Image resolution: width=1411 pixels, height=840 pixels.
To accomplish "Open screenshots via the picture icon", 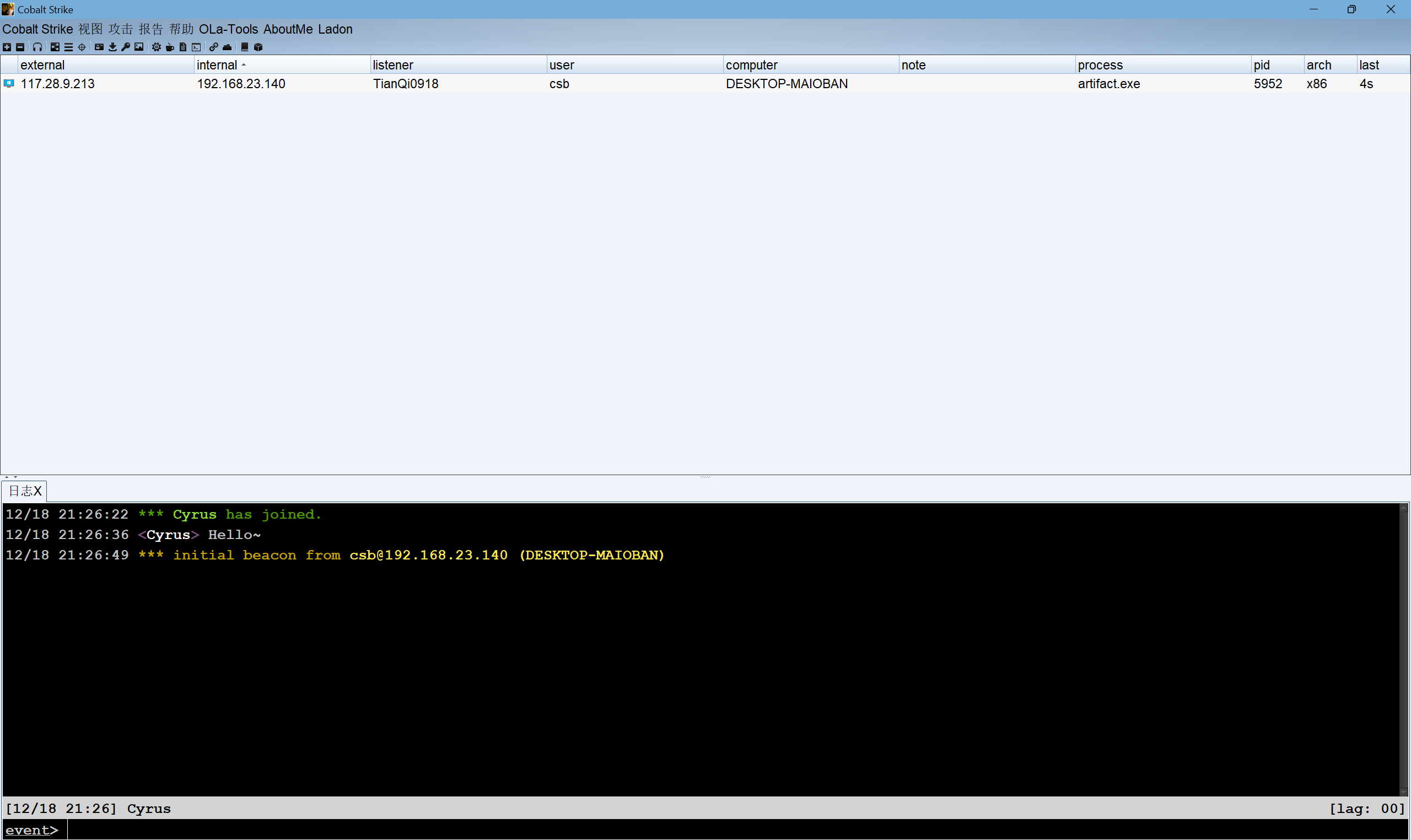I will [x=139, y=47].
